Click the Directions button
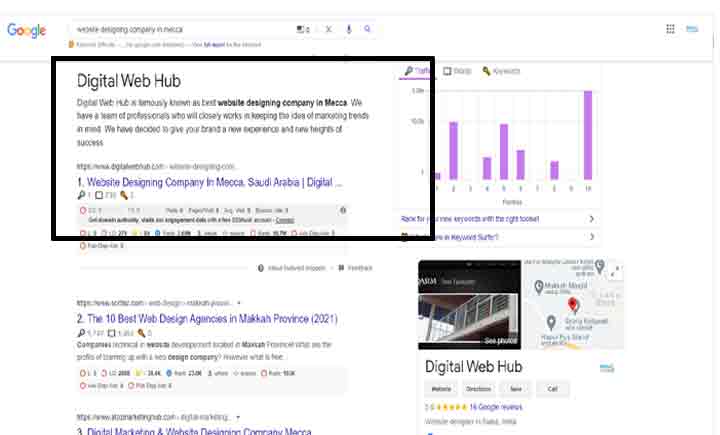This screenshot has height=435, width=720. pos(478,388)
